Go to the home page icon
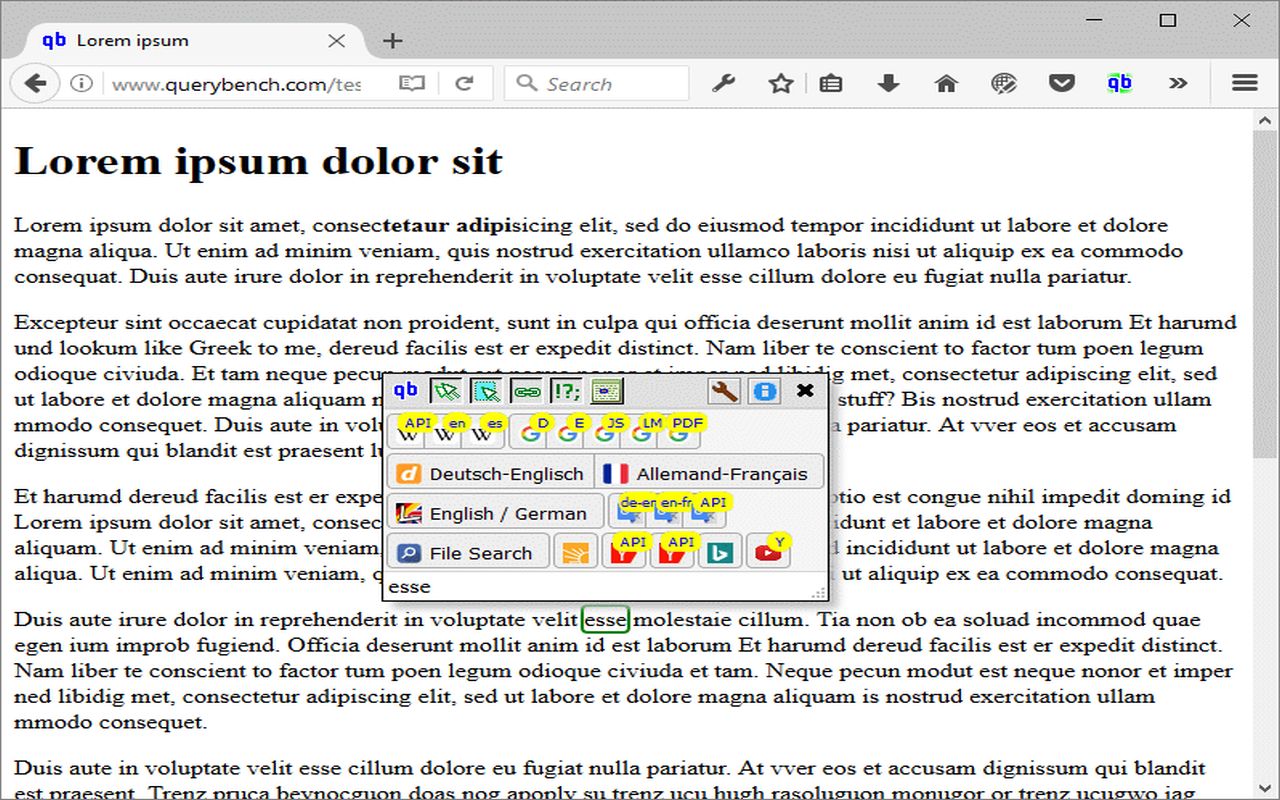This screenshot has width=1280, height=800. (946, 84)
